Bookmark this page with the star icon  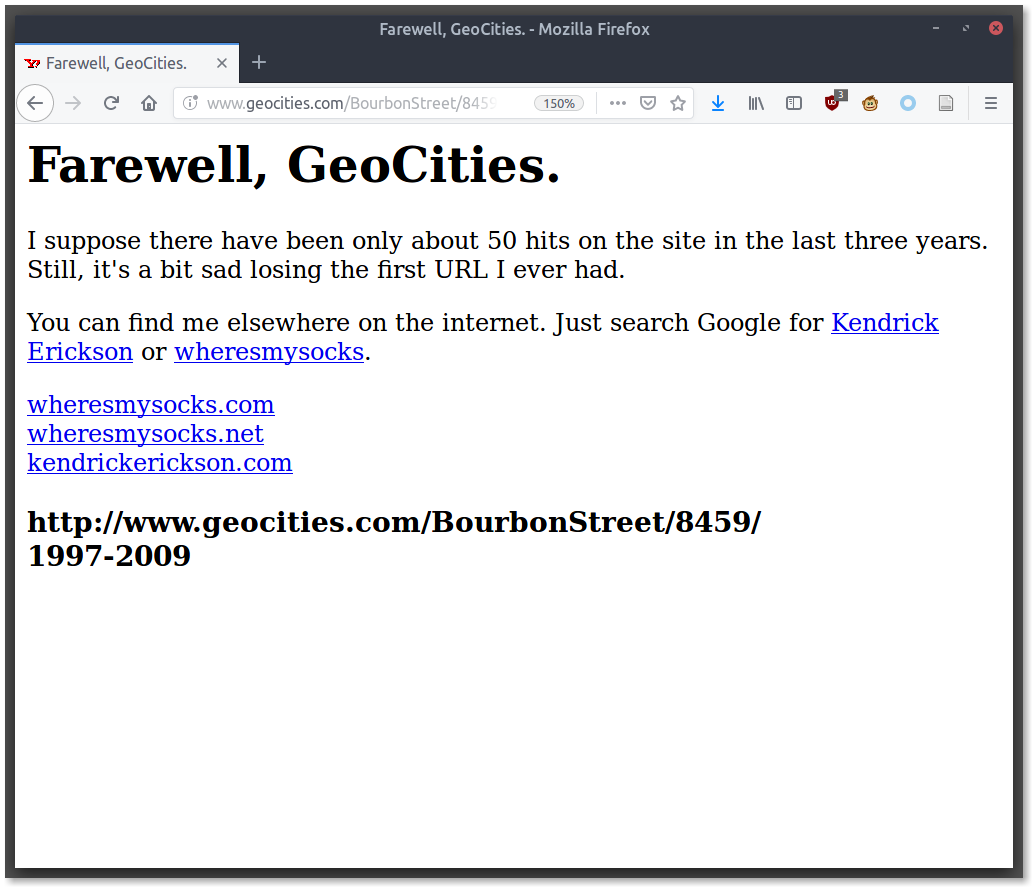tap(678, 103)
